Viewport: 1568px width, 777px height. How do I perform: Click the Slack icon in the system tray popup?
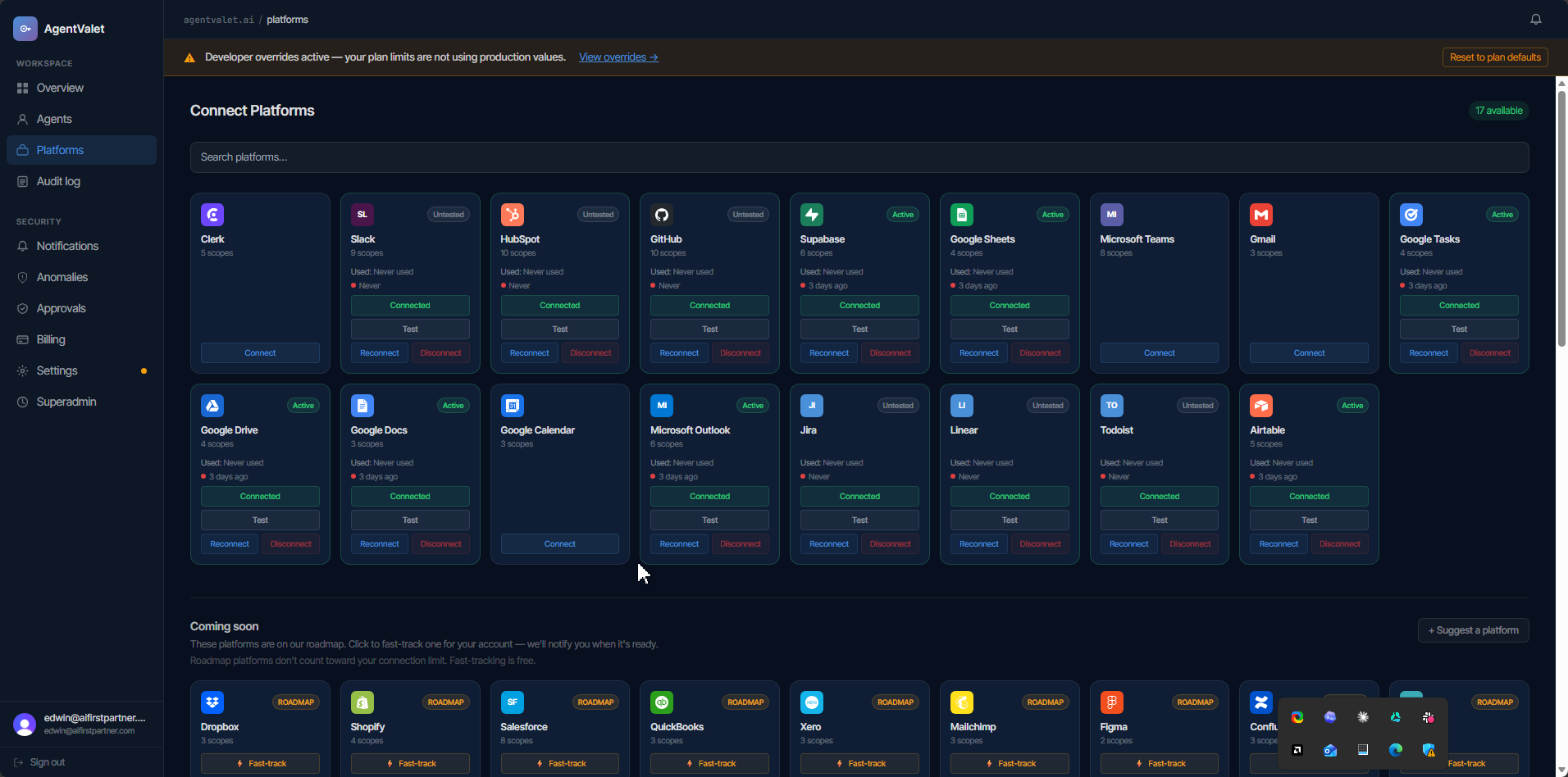tap(1429, 717)
